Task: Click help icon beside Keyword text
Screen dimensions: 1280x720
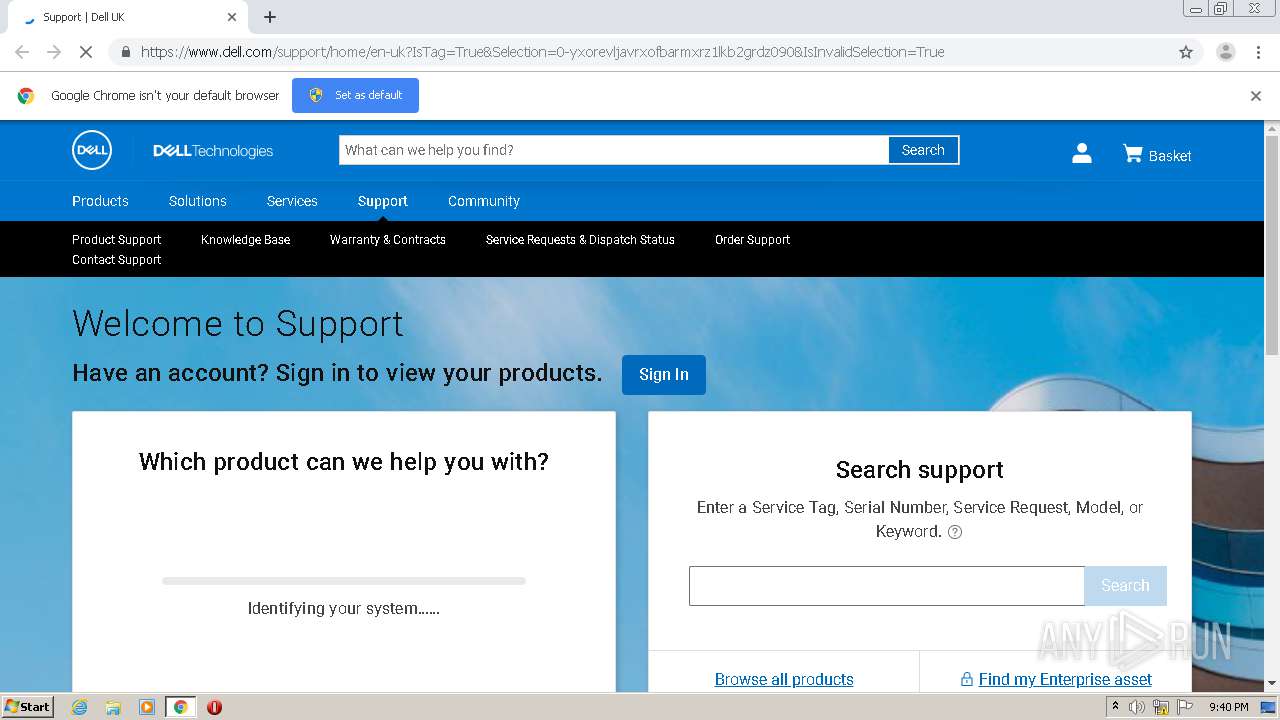Action: 955,532
